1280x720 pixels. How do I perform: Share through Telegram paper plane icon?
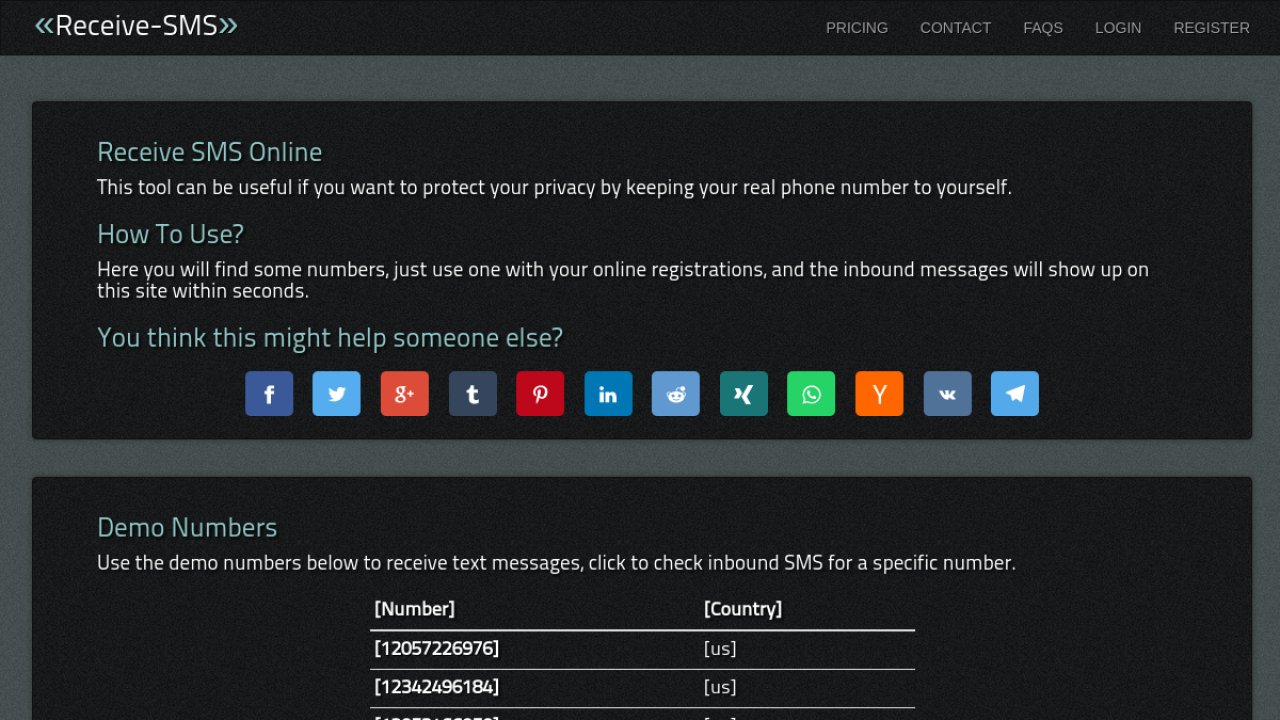[1015, 394]
